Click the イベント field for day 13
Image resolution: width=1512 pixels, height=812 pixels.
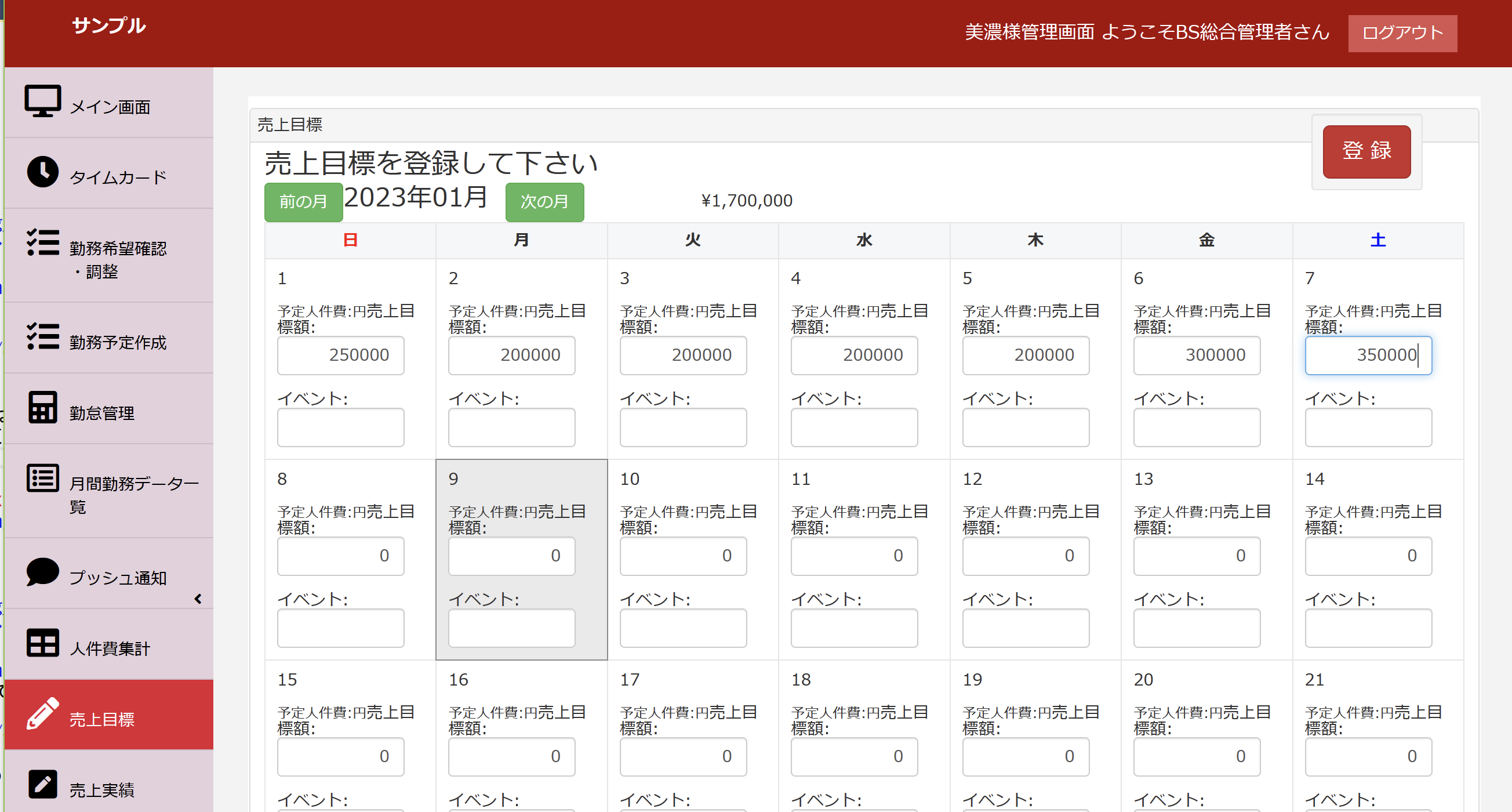[x=1197, y=628]
